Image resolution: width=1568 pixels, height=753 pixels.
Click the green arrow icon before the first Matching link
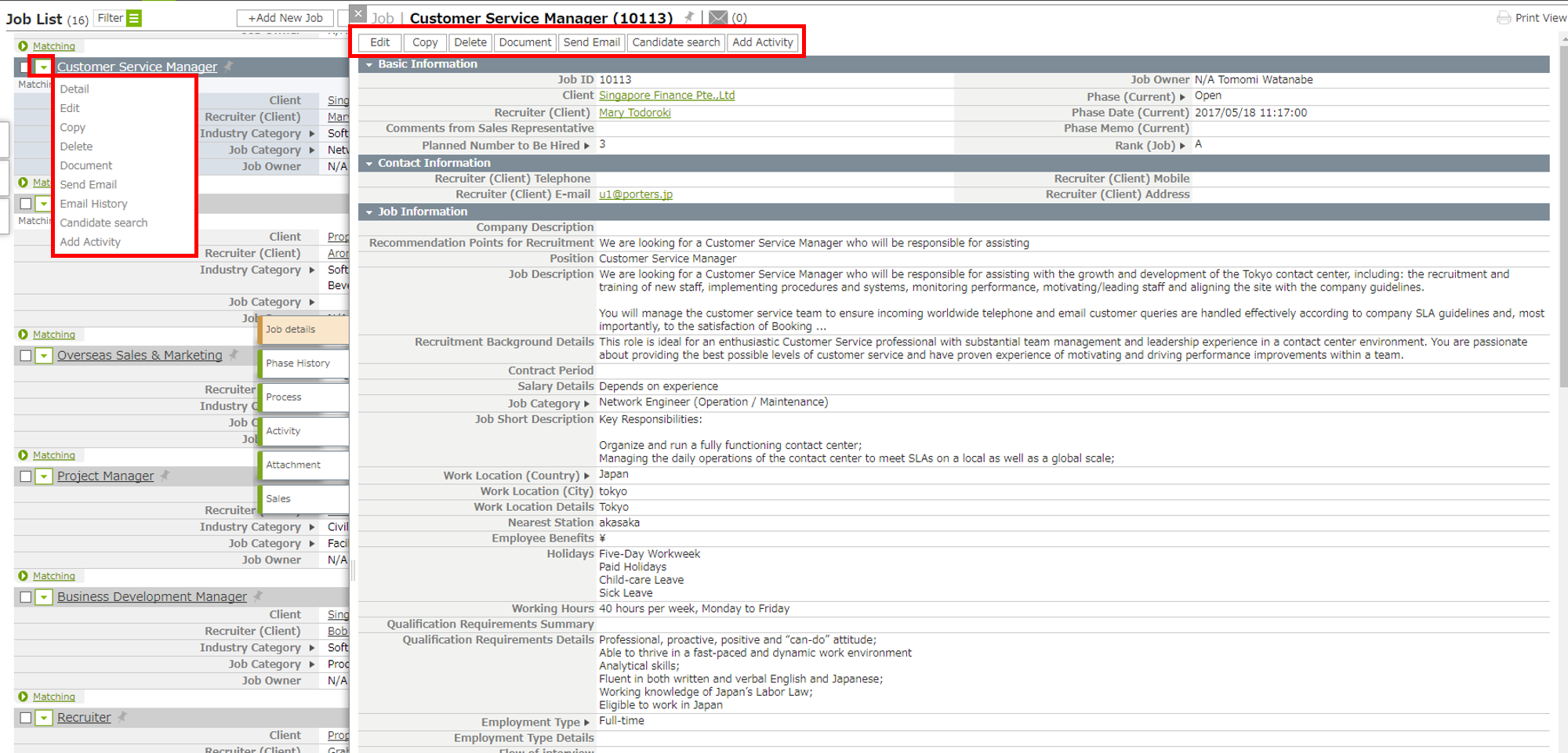click(25, 46)
